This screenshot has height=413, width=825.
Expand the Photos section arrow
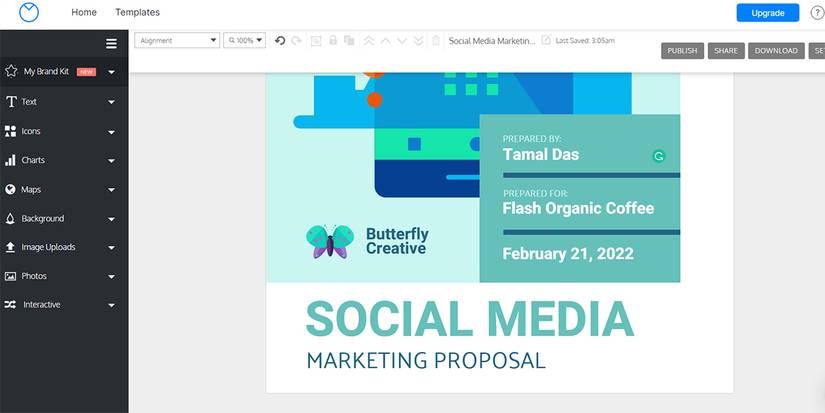click(112, 277)
